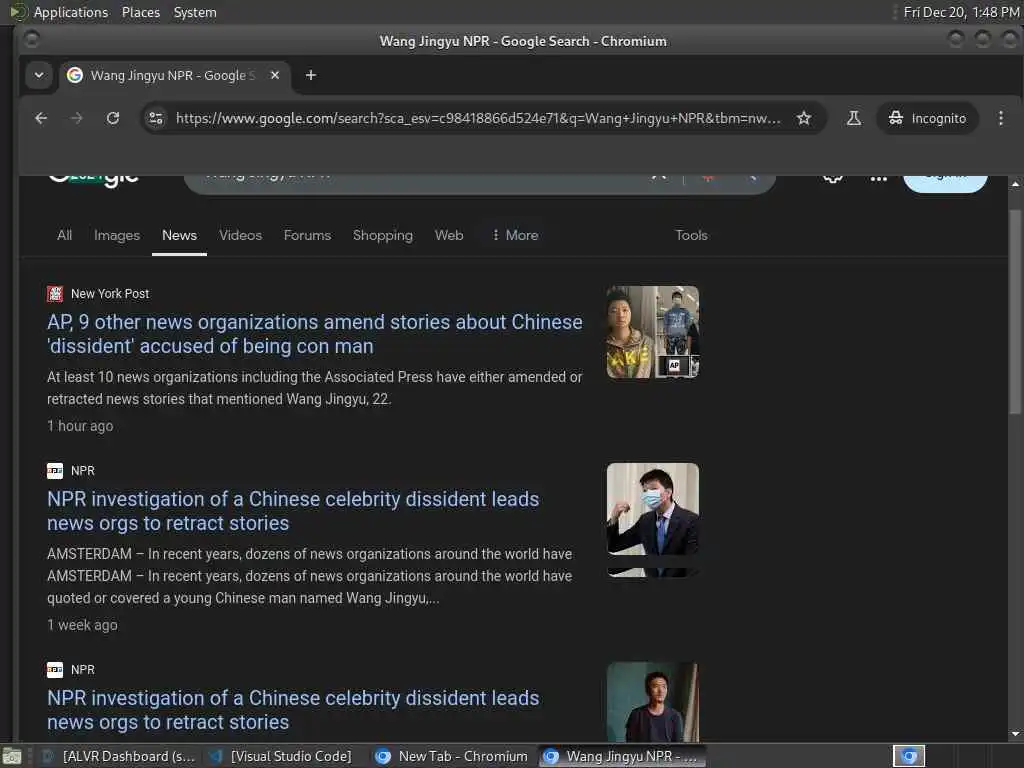Viewport: 1024px width, 768px height.
Task: Click the show desktop icon in taskbar
Action: point(12,756)
